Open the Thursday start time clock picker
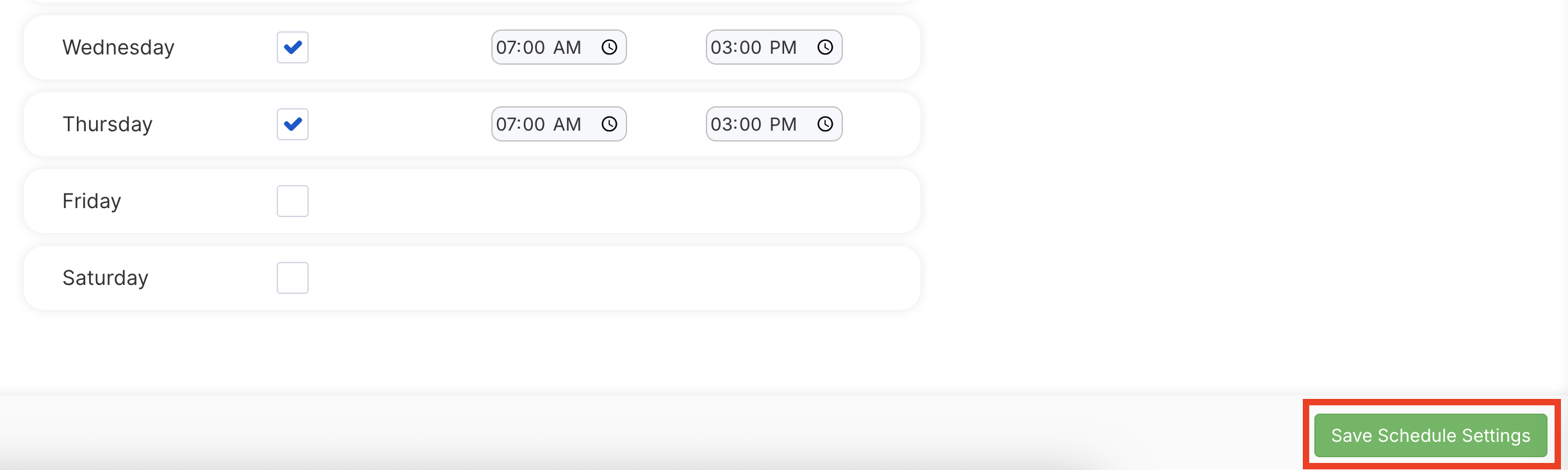 (609, 124)
